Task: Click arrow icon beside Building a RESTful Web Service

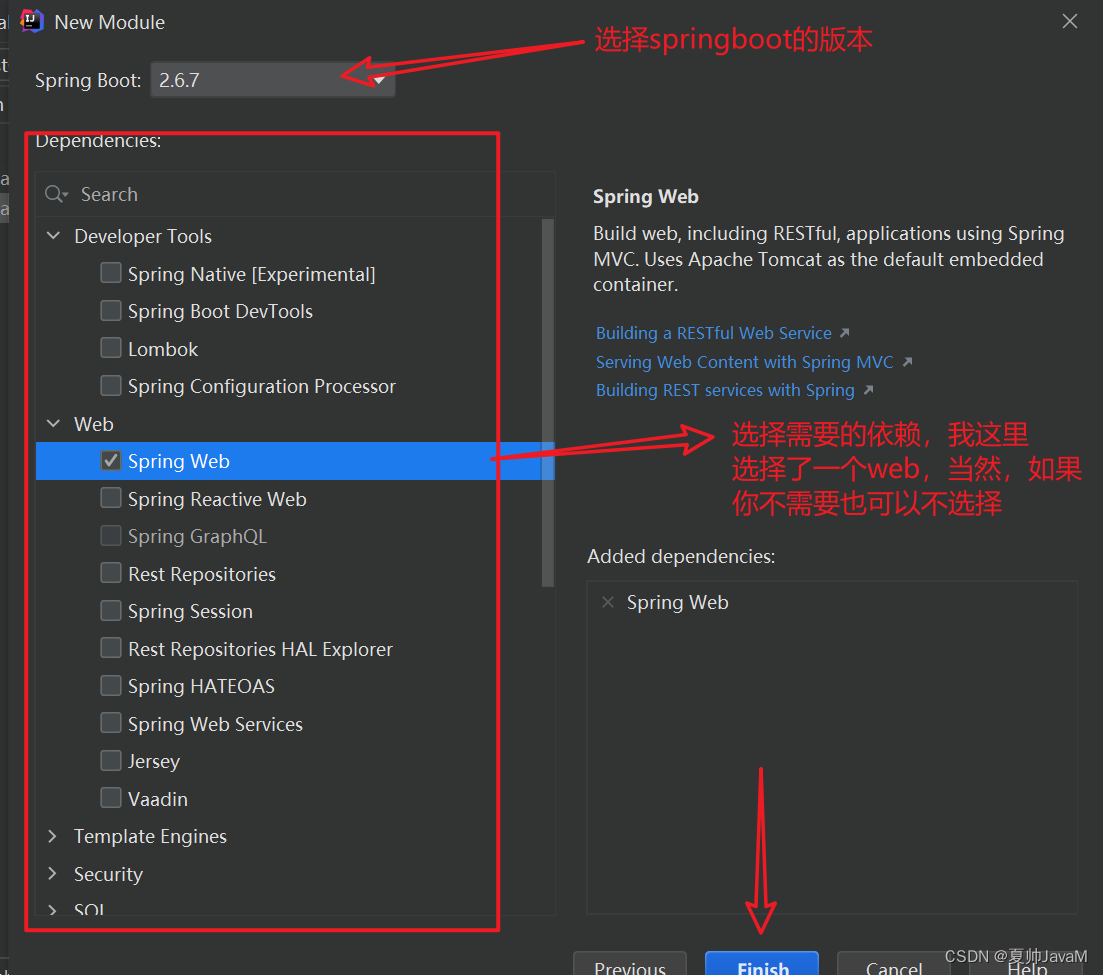Action: (845, 333)
